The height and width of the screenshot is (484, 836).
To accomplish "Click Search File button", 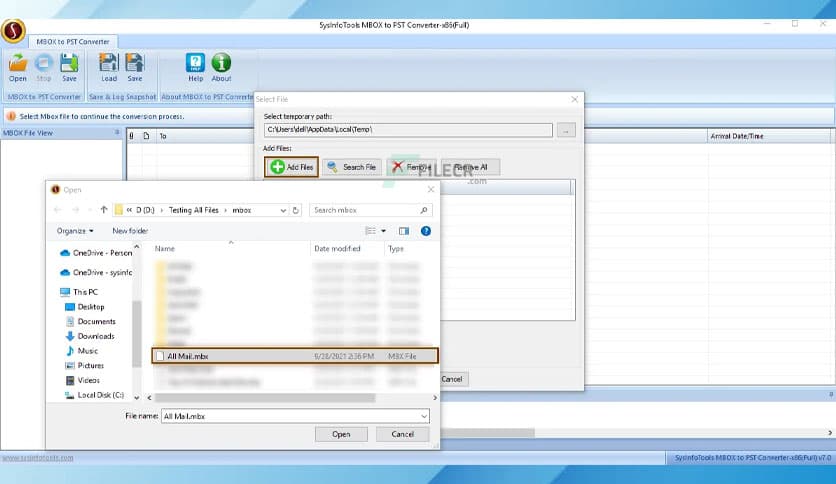I will 352,167.
